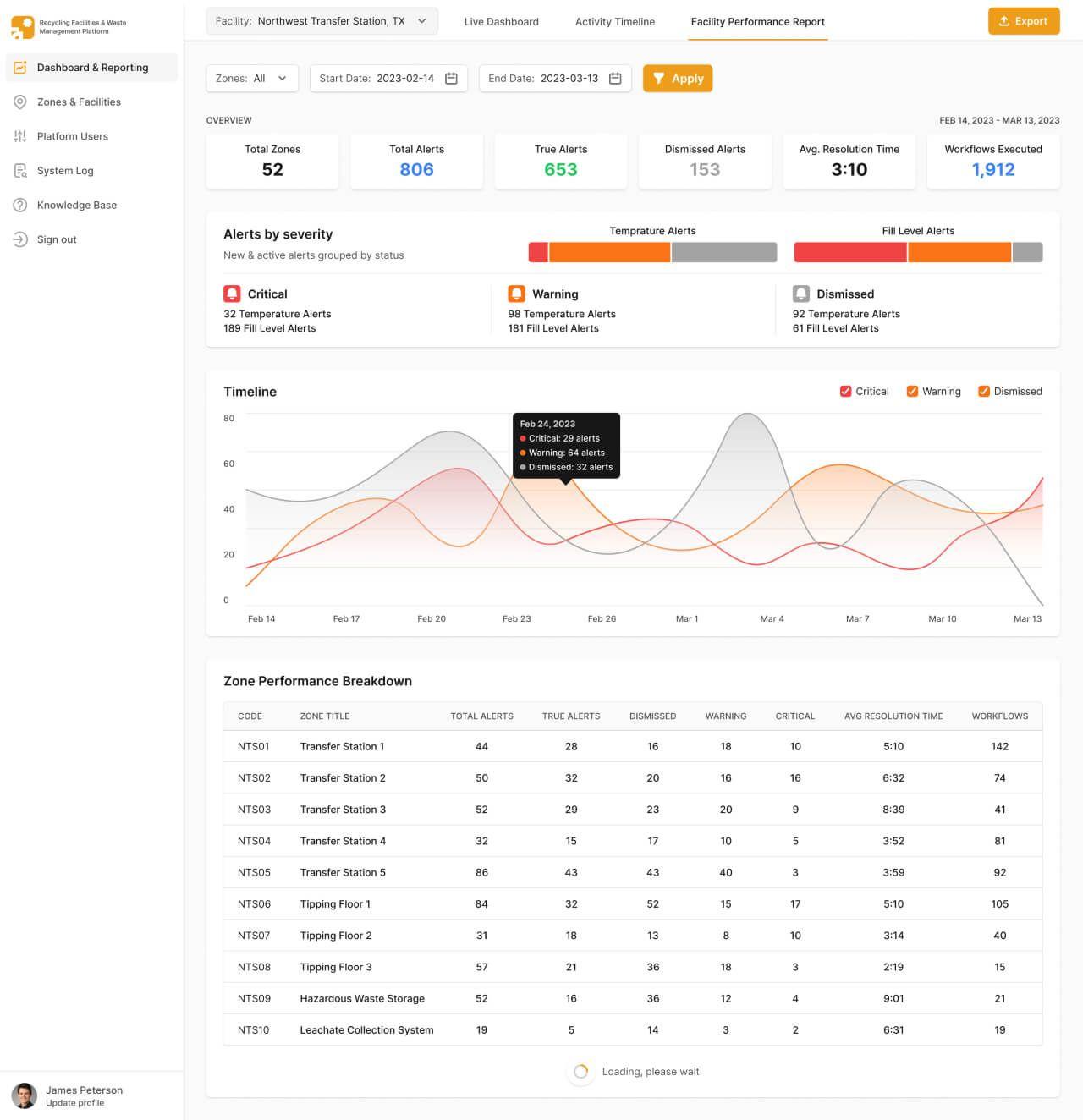Click the Total Alerts 806 card

416,161
